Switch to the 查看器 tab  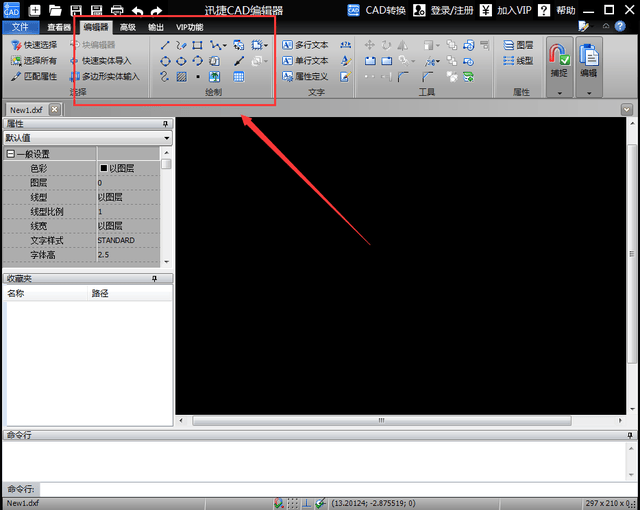tap(59, 27)
